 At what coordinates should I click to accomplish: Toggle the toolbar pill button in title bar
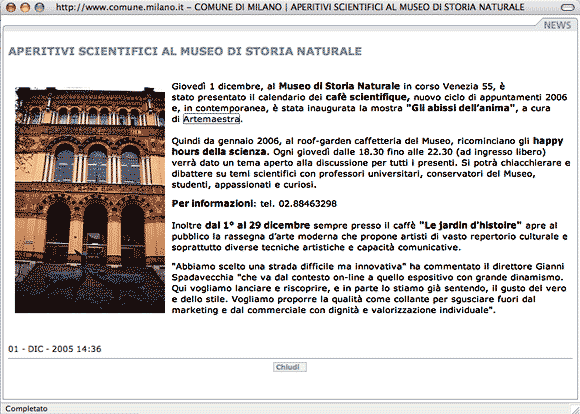coord(567,7)
